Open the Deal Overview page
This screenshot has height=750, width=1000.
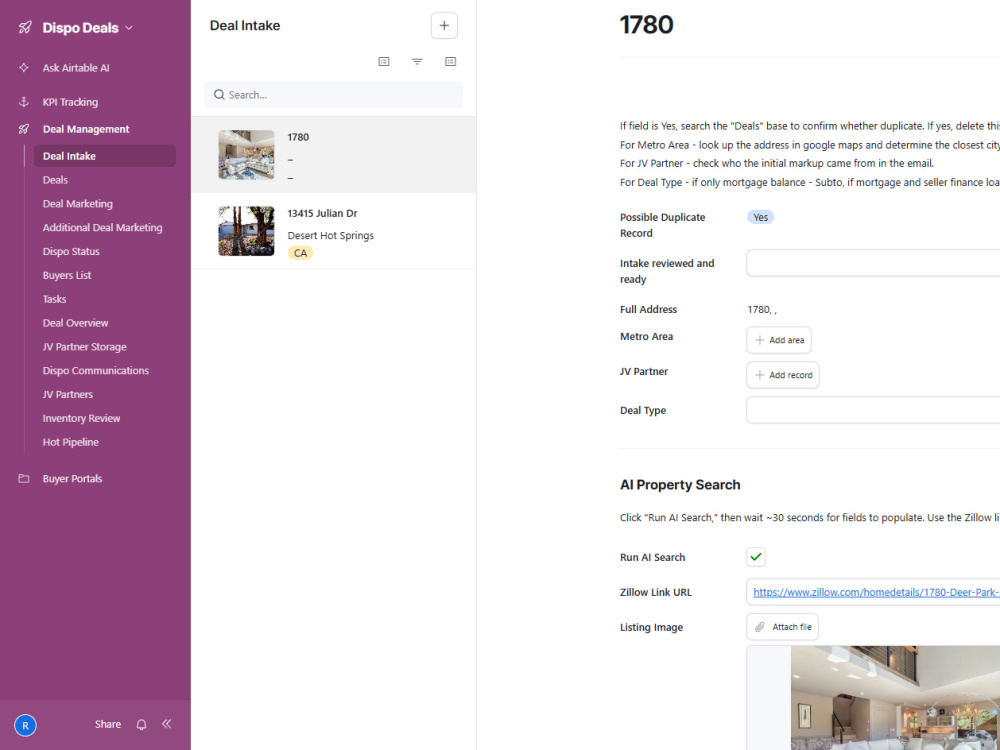click(75, 323)
